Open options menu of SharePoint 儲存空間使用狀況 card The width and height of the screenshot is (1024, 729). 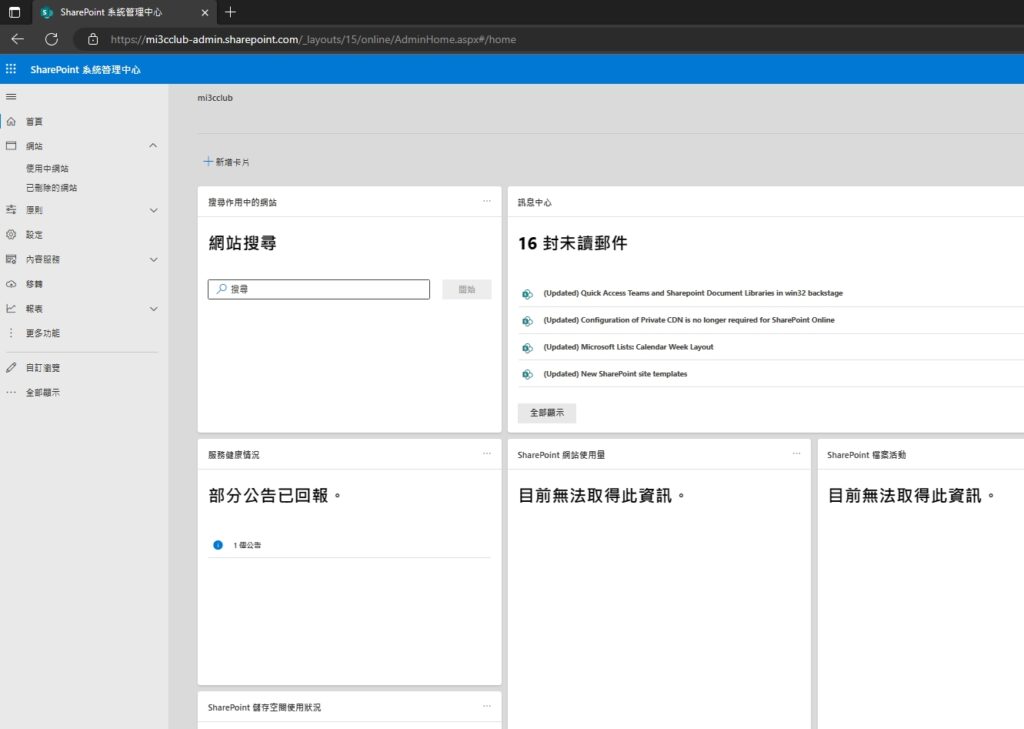click(x=487, y=706)
